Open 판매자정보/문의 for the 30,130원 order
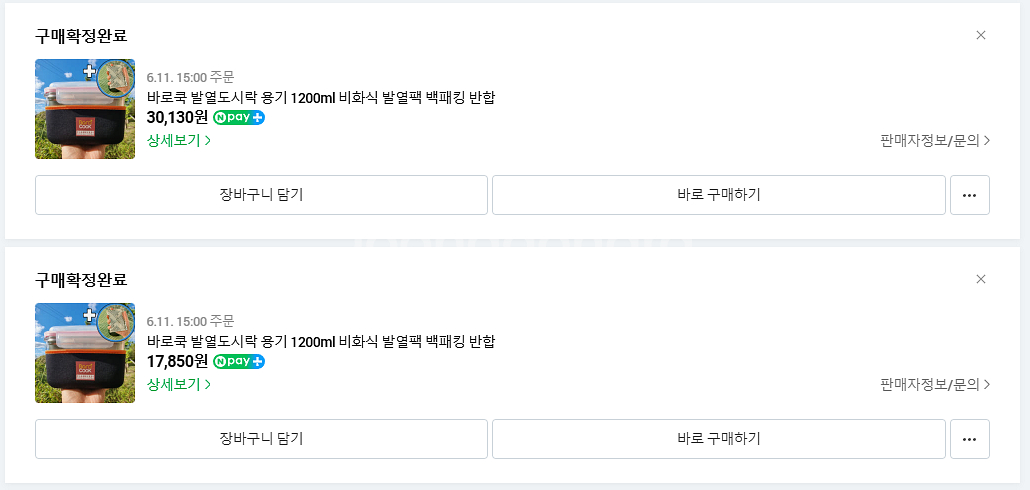 [x=935, y=140]
